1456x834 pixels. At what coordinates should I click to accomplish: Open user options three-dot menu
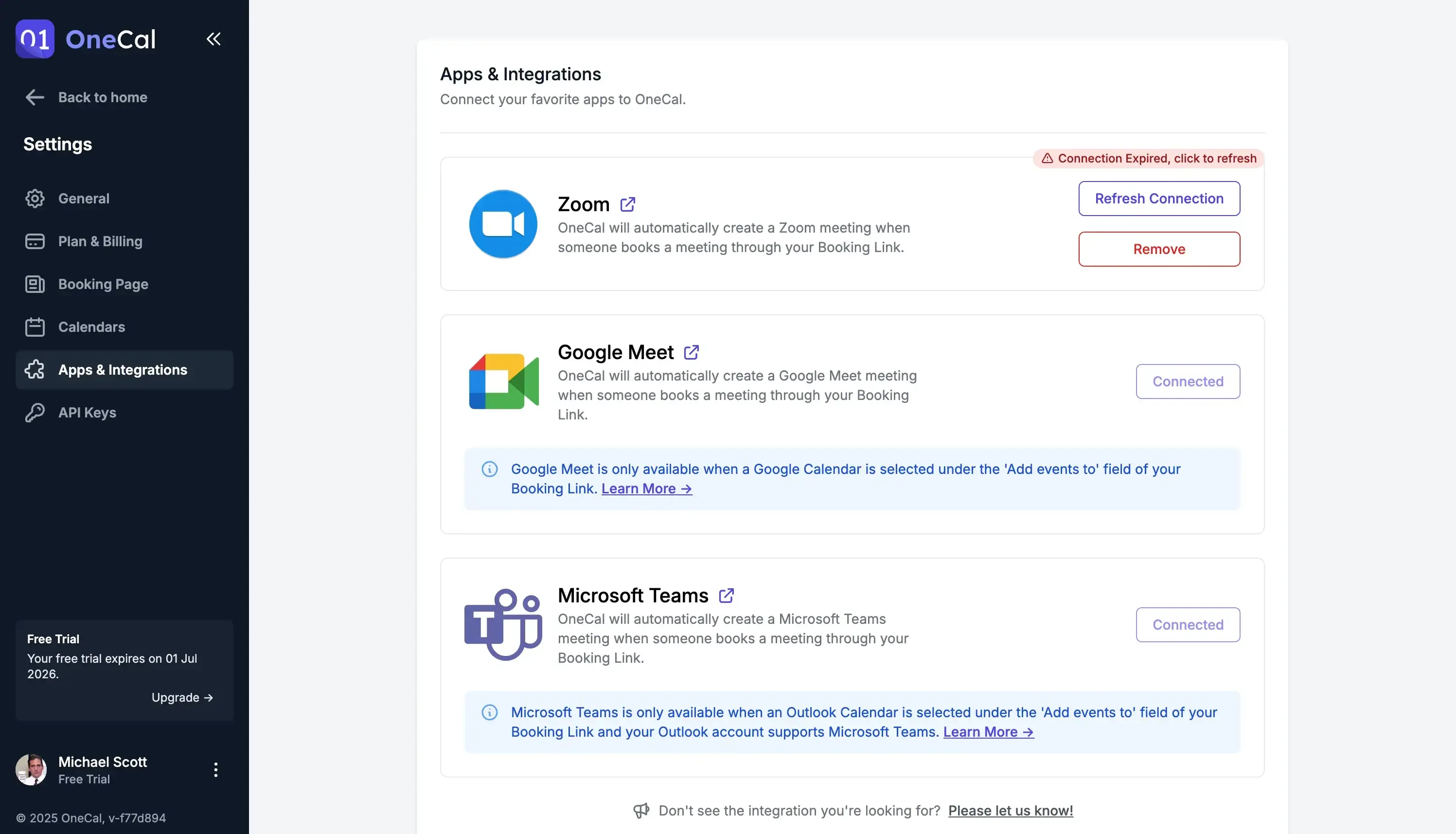[x=216, y=770]
